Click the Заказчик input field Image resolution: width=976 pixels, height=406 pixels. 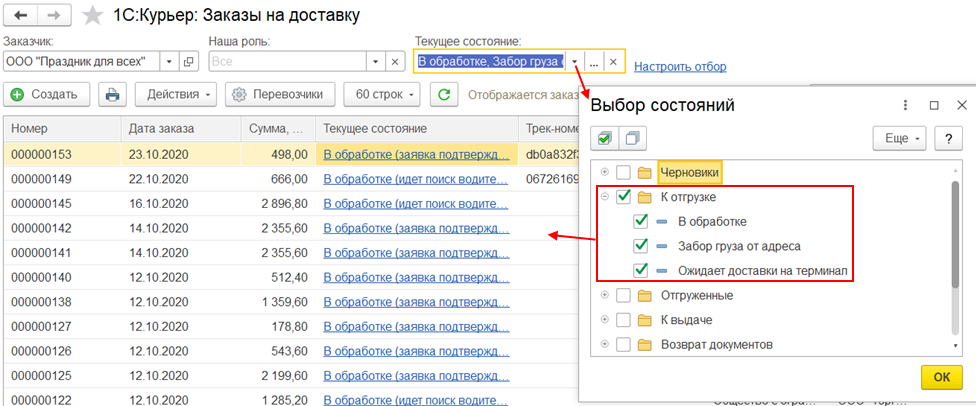(82, 62)
